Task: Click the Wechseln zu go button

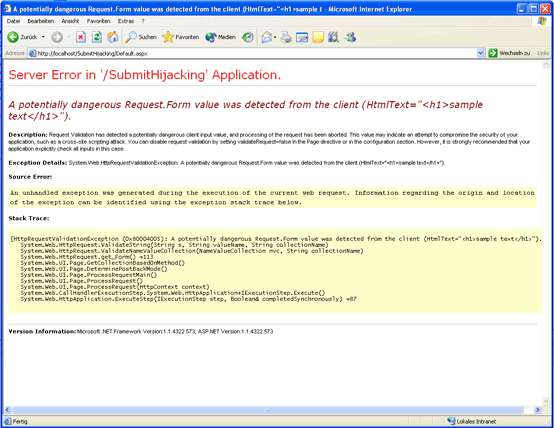Action: (x=509, y=53)
